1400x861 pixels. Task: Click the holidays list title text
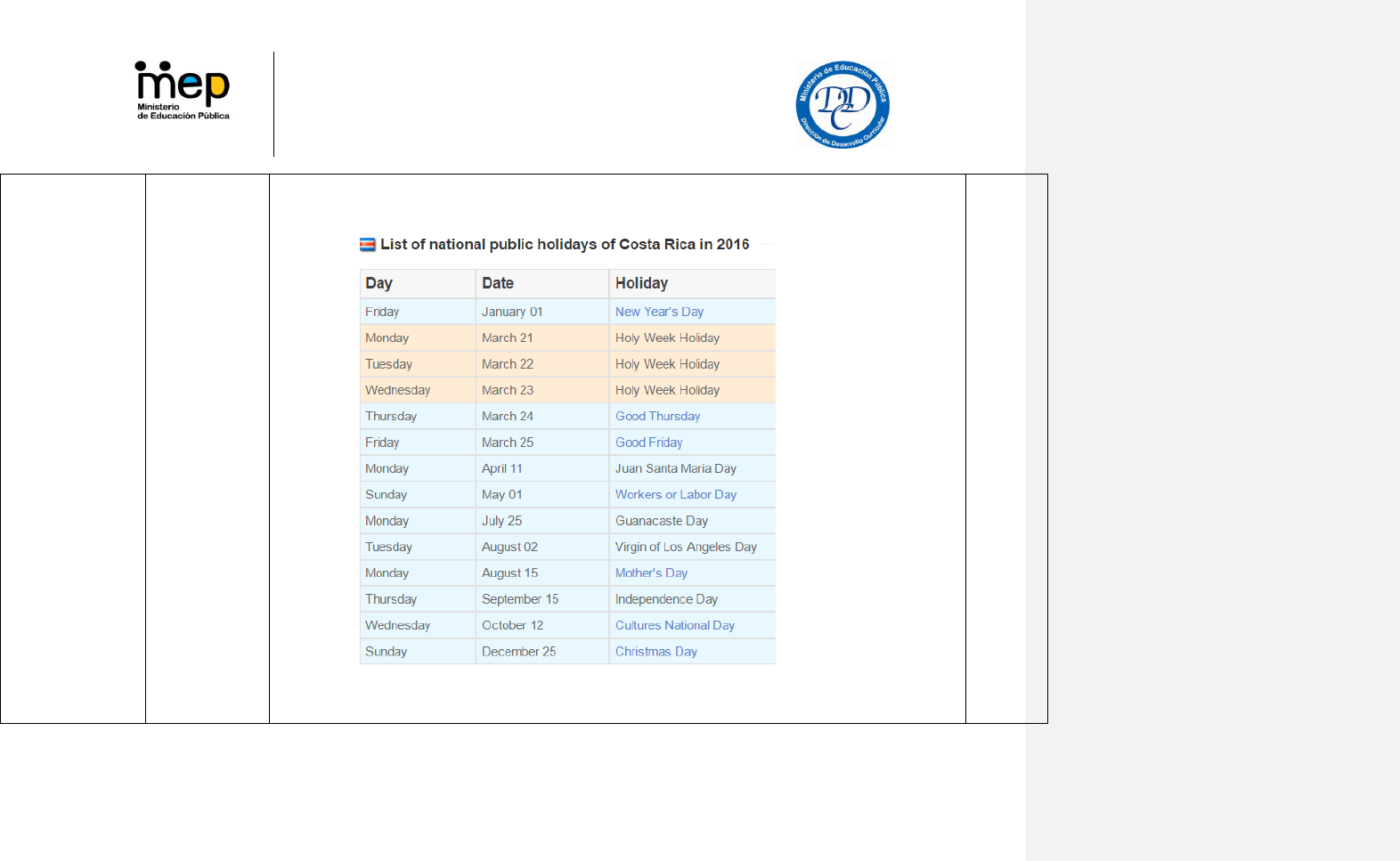[x=565, y=244]
